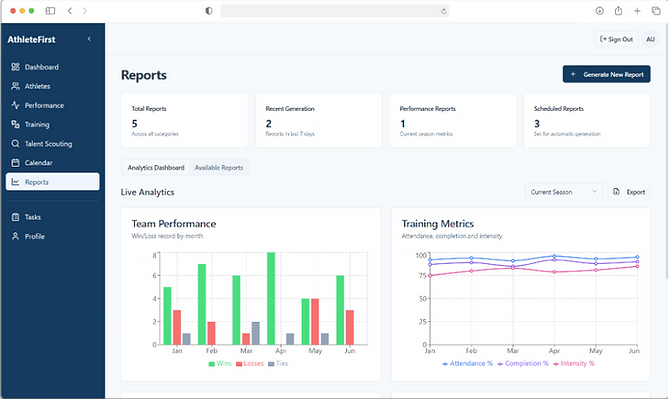Image resolution: width=668 pixels, height=399 pixels.
Task: Click the Sign Out button
Action: (616, 39)
